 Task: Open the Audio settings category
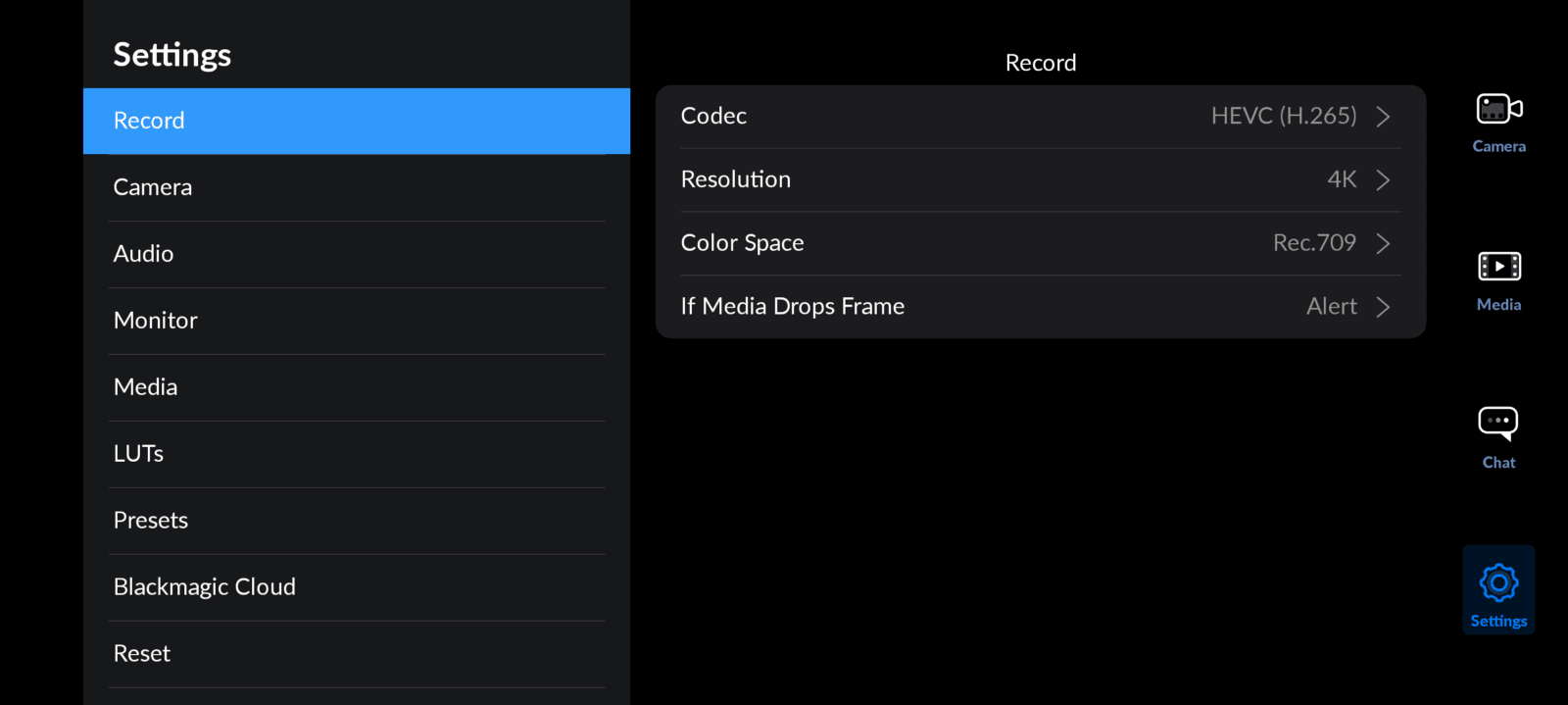356,254
